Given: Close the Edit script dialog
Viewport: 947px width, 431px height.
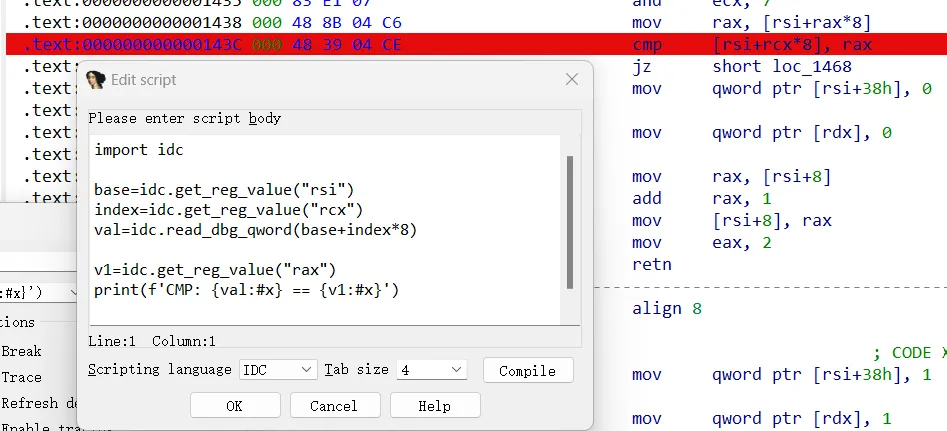Looking at the screenshot, I should click(572, 80).
